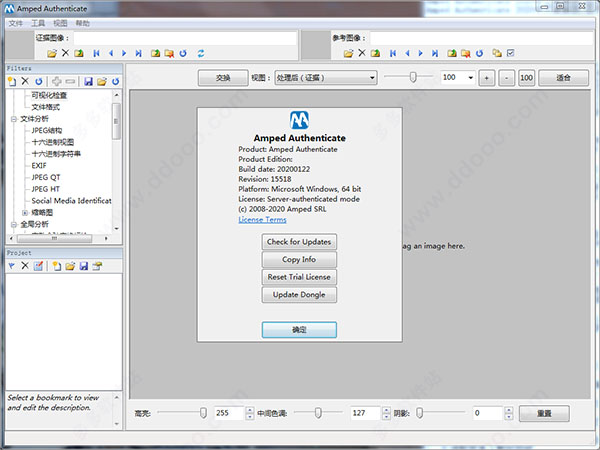This screenshot has height=450, width=600.
Task: Click the 参考图像 path input field
Action: pos(482,38)
